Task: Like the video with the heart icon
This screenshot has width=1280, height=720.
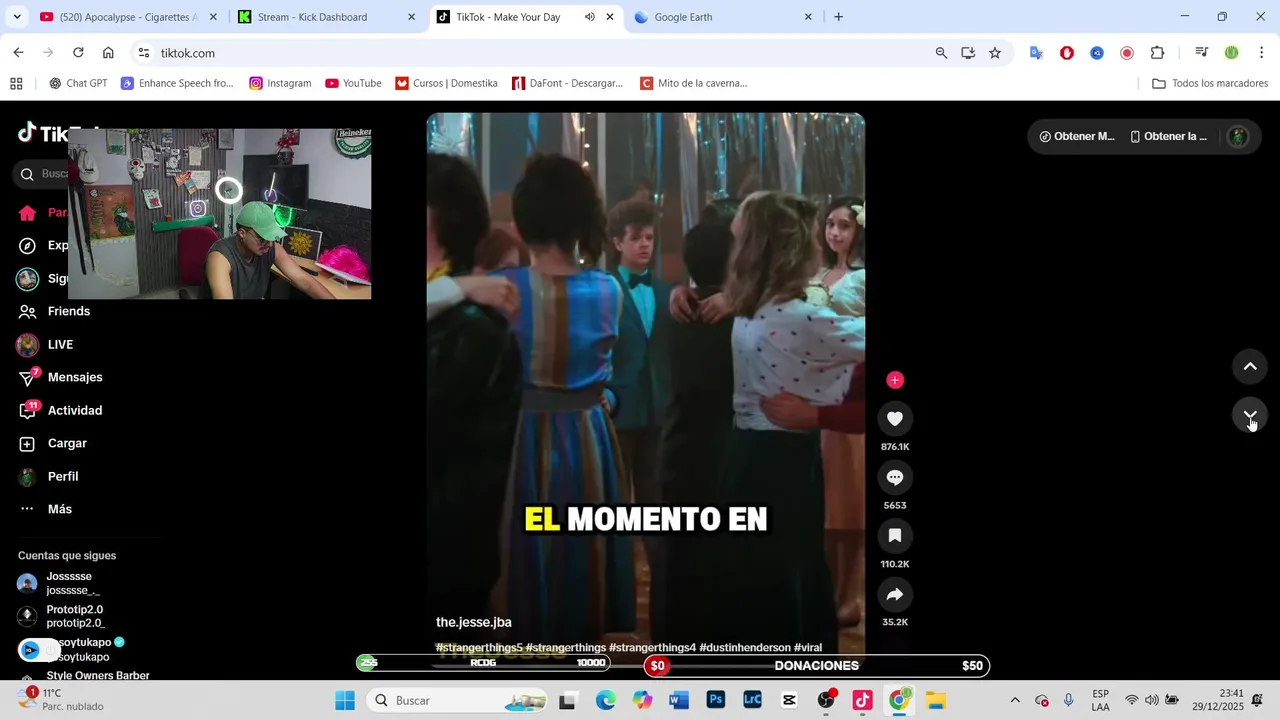Action: 895,419
